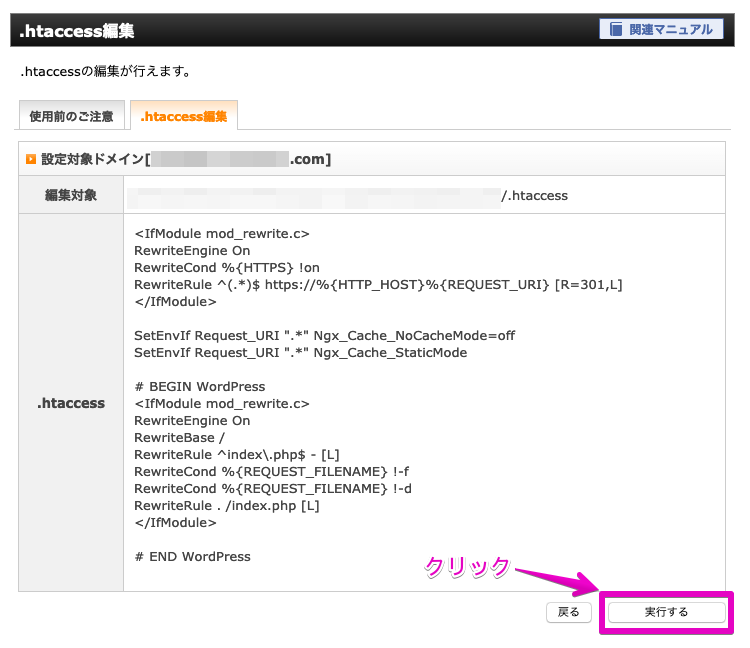Viewport: 750px width, 648px height.
Task: Click the '# BEGIN WordPress' line
Action: pyautogui.click(x=200, y=386)
